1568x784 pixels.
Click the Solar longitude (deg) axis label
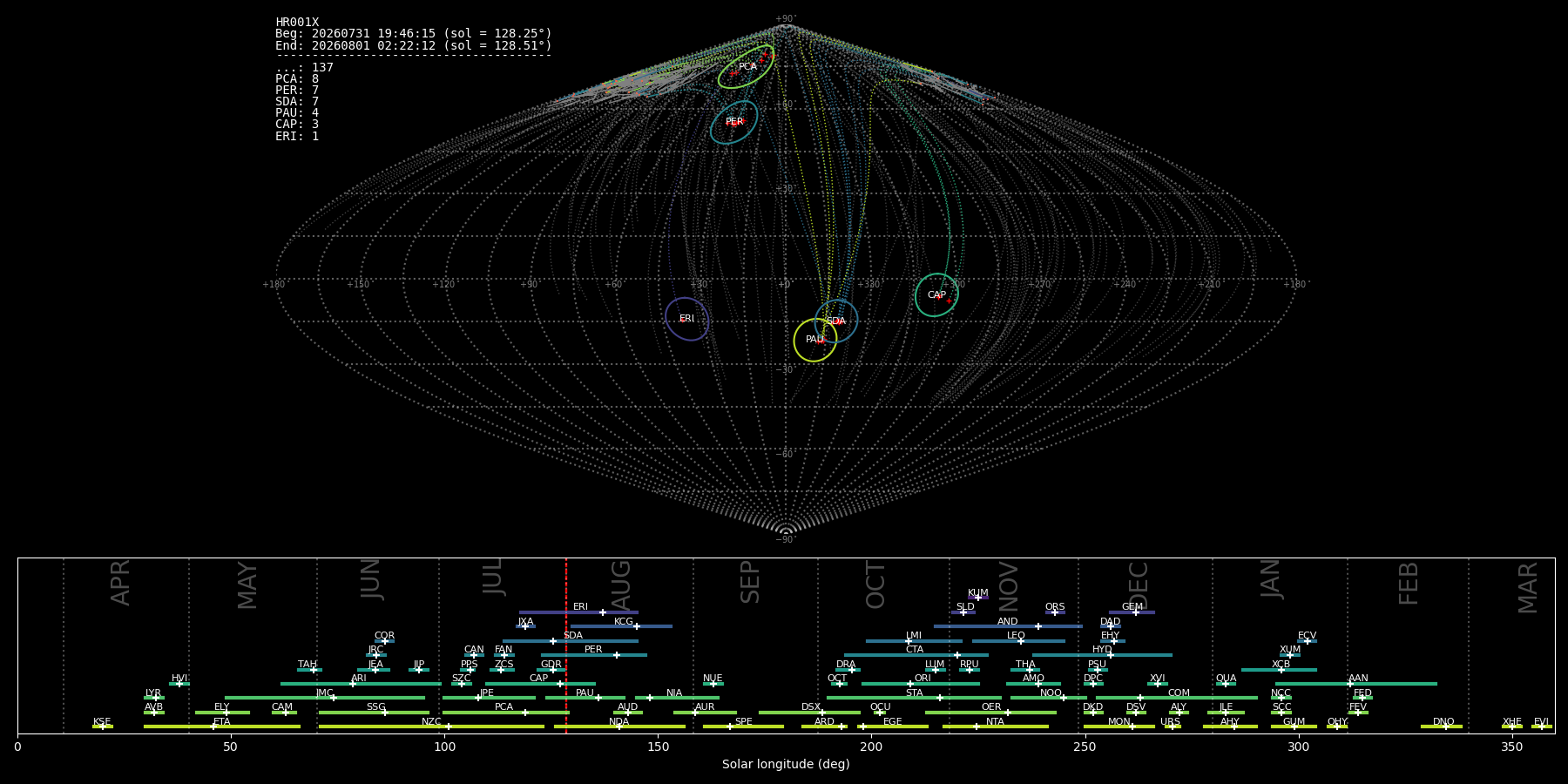coord(786,764)
